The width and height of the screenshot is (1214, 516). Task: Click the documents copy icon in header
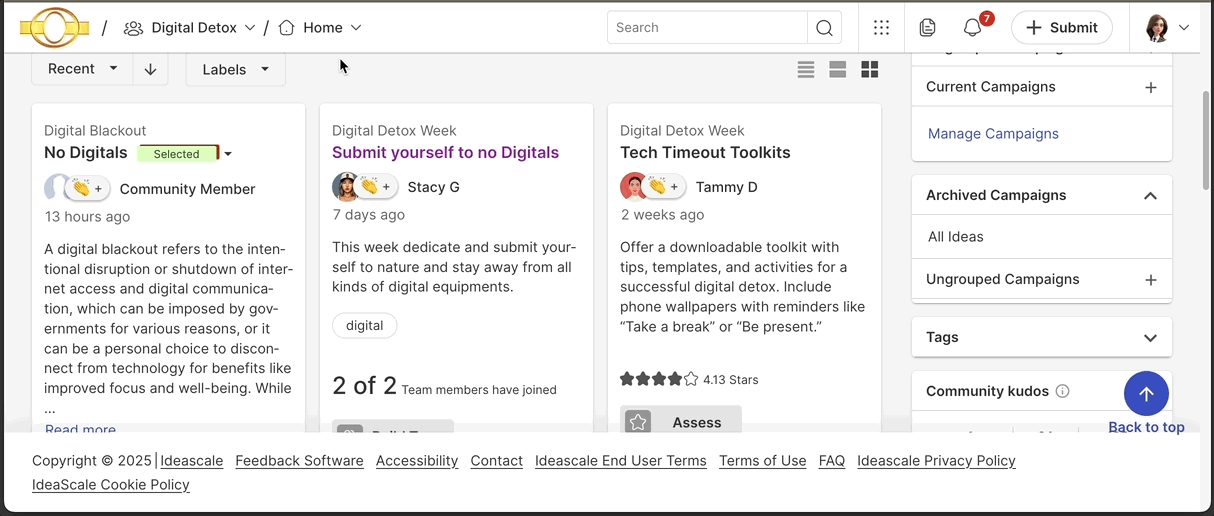928,28
